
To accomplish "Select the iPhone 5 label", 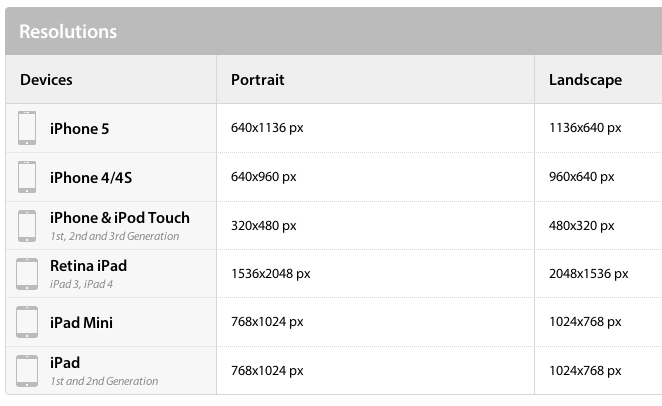I will click(x=79, y=129).
